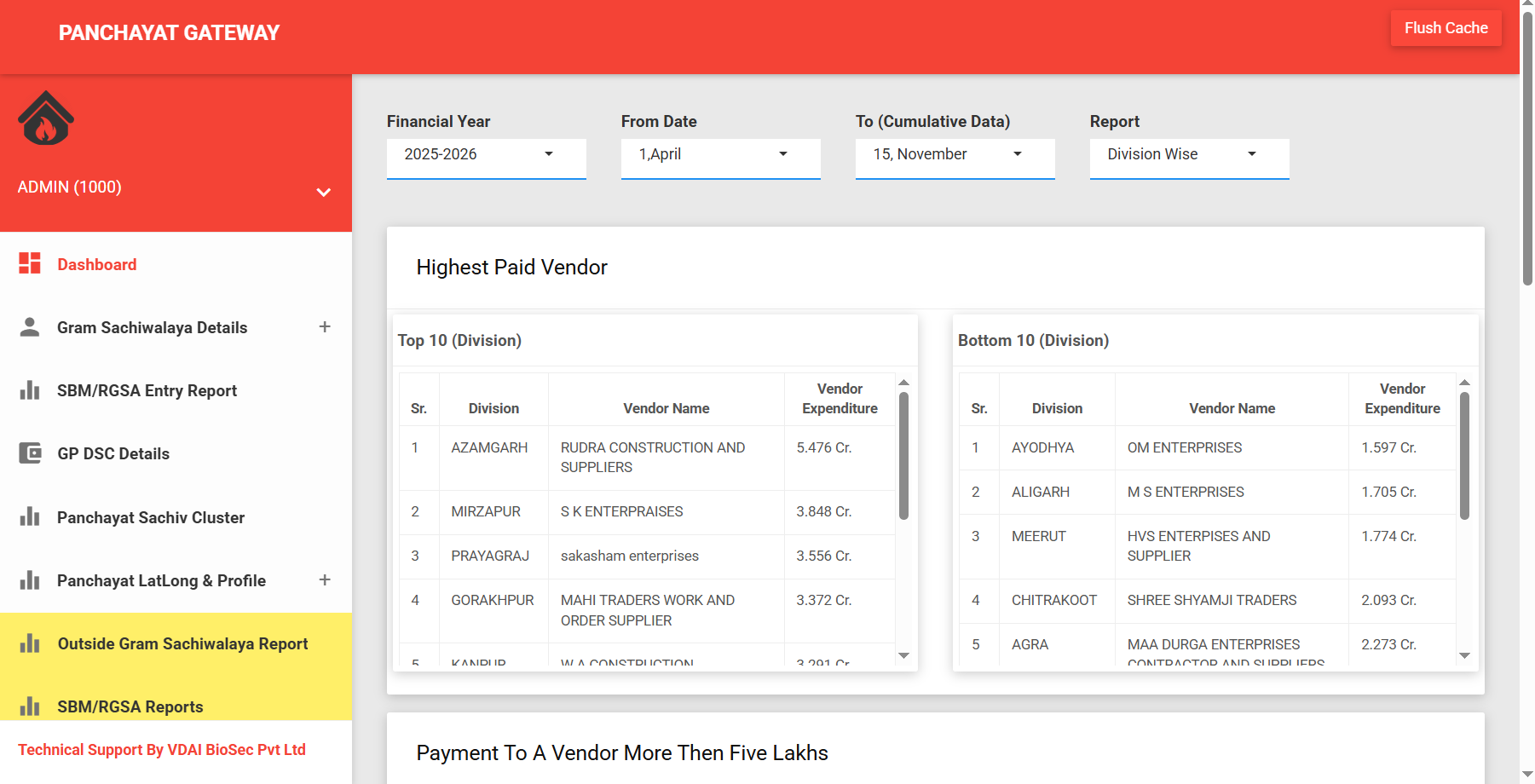Click the Outside Gram Sachiwalaya Report icon
Screen dimensions: 1535x784
point(30,643)
